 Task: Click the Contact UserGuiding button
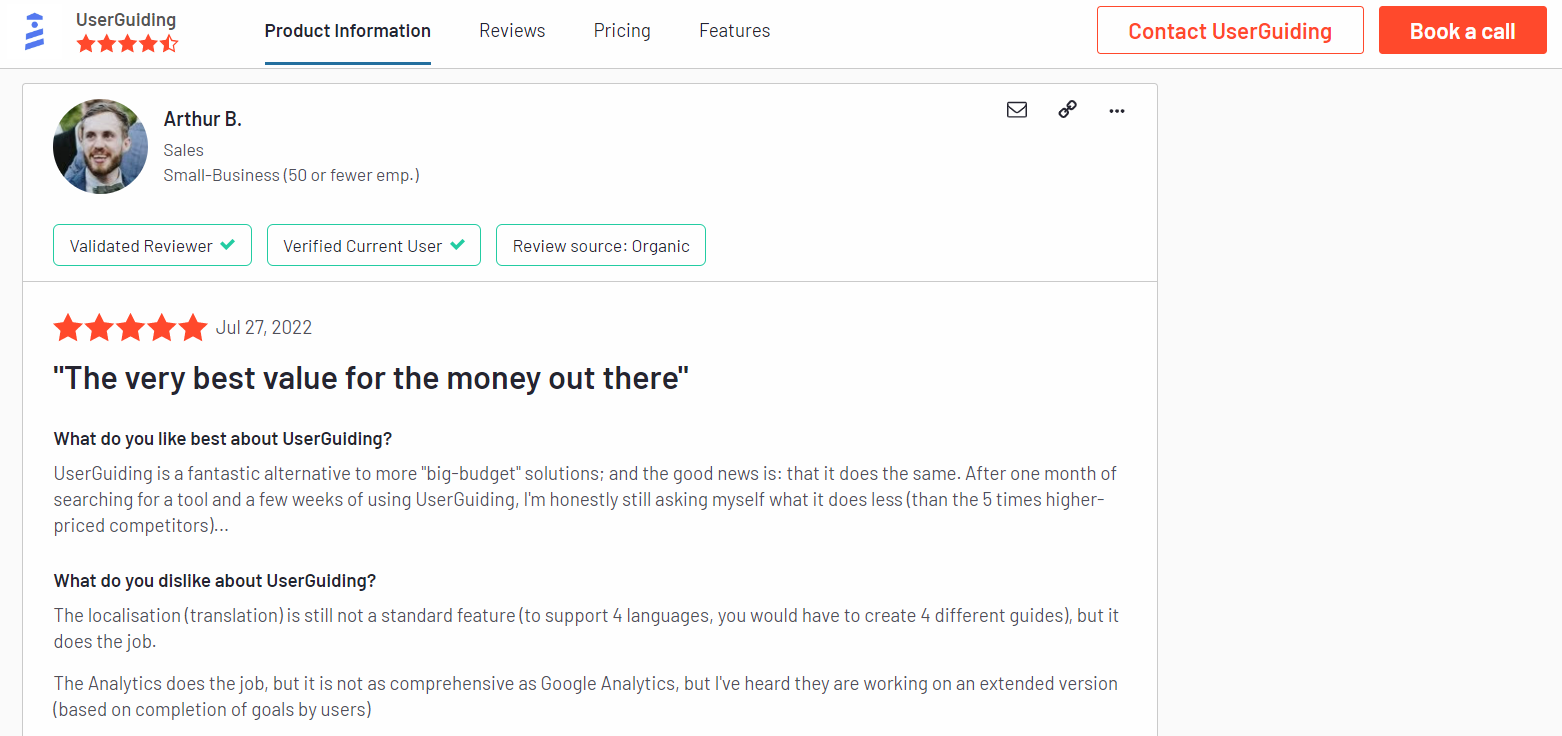pos(1230,31)
